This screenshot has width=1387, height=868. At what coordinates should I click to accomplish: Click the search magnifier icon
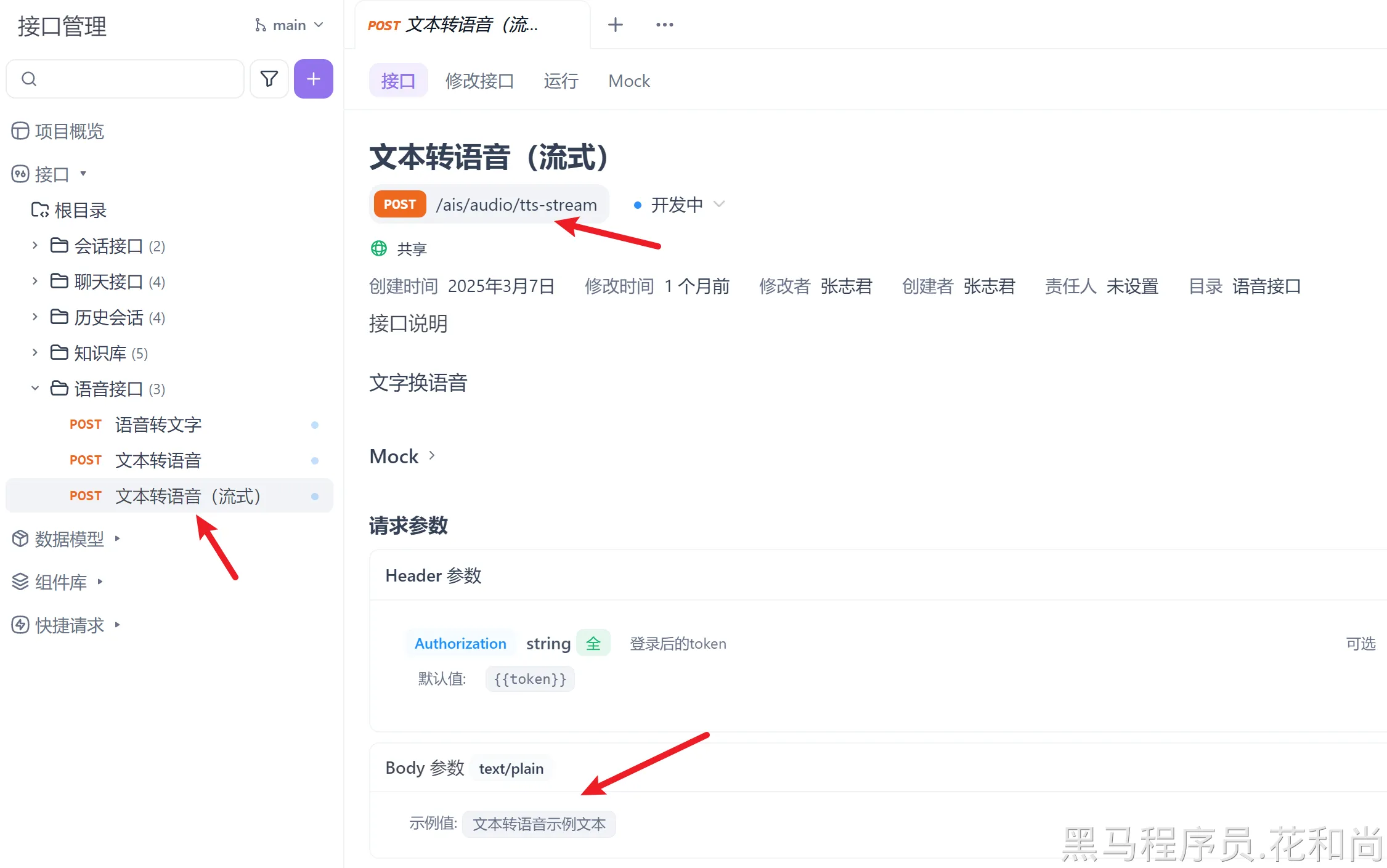coord(29,79)
